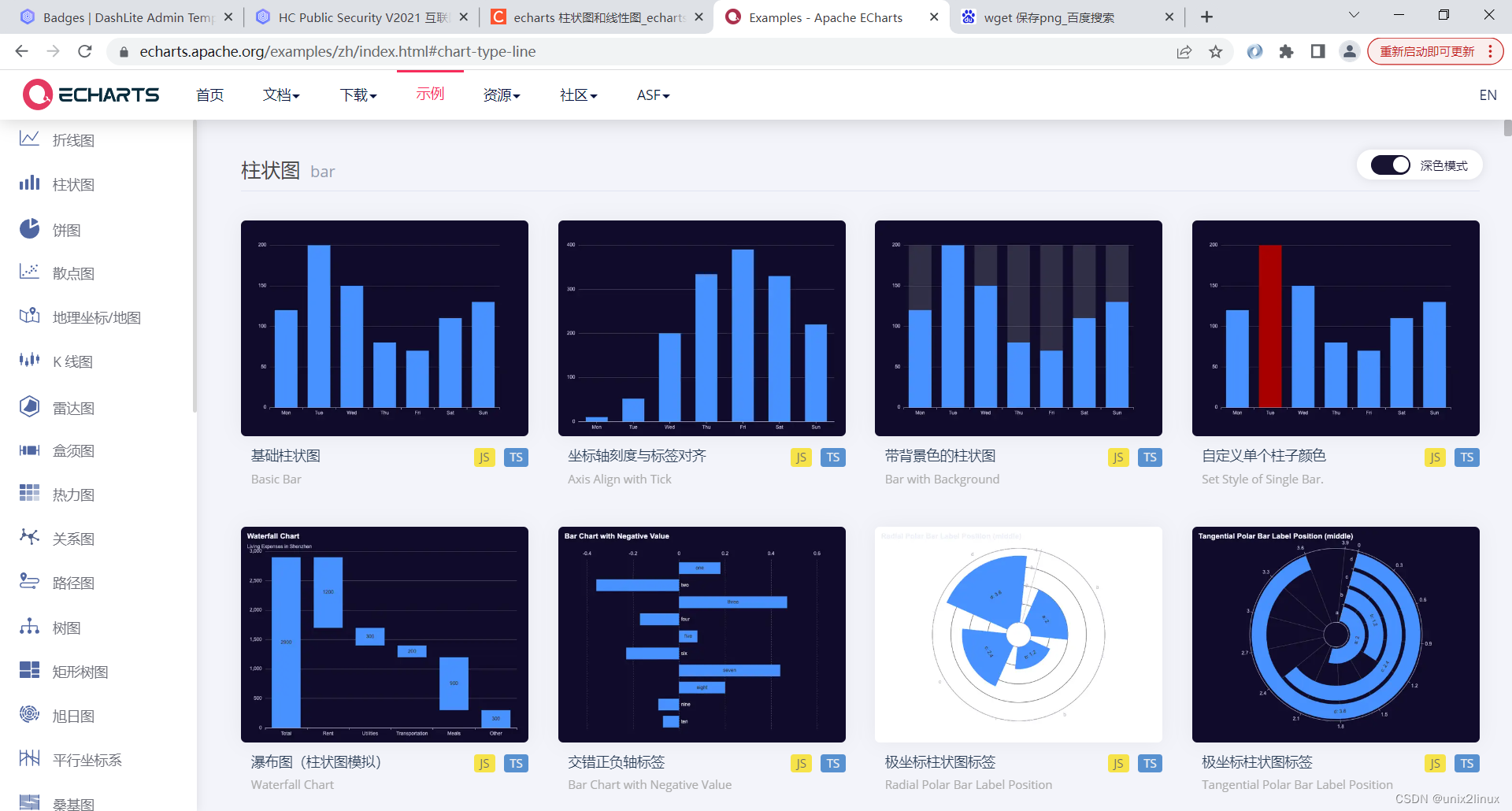The height and width of the screenshot is (811, 1512).
Task: Expand the 文档 dropdown menu
Action: point(282,95)
